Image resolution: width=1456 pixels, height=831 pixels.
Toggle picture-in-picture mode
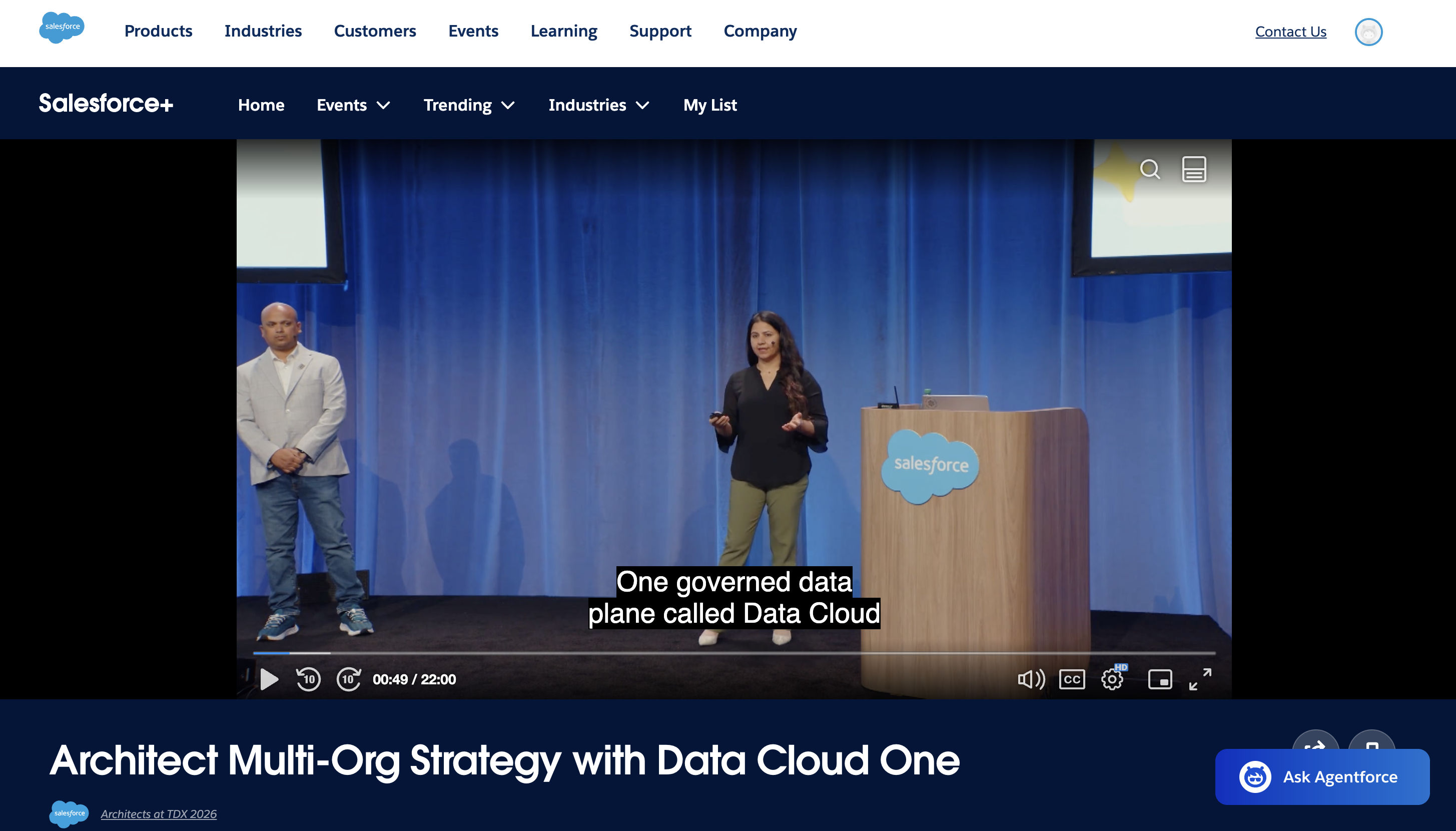tap(1159, 679)
